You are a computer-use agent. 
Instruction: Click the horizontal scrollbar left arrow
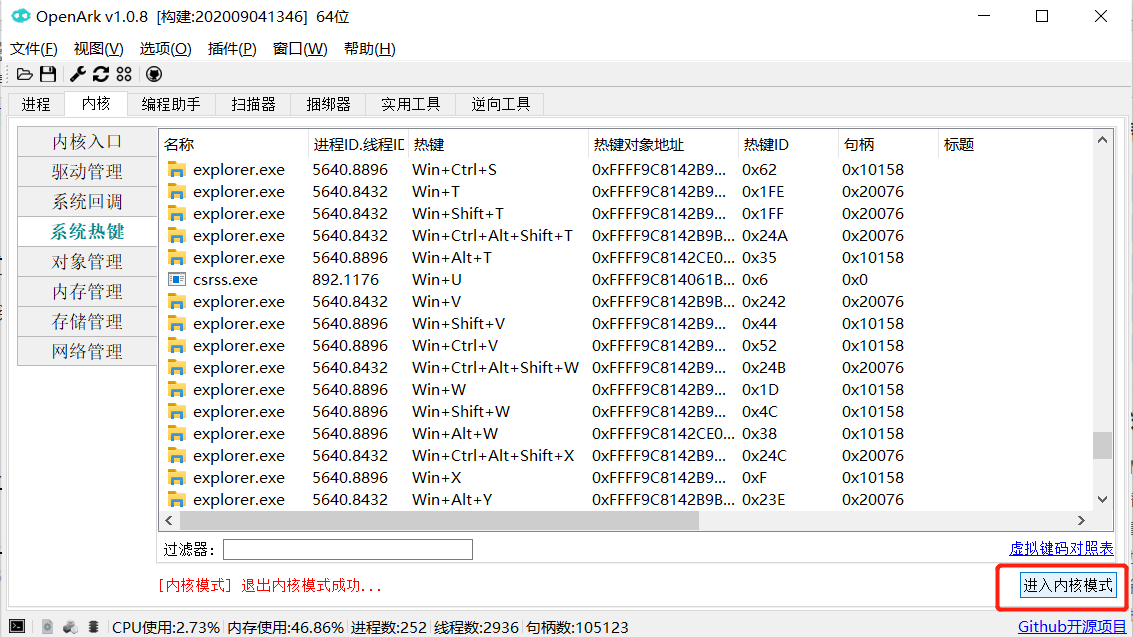coord(169,520)
